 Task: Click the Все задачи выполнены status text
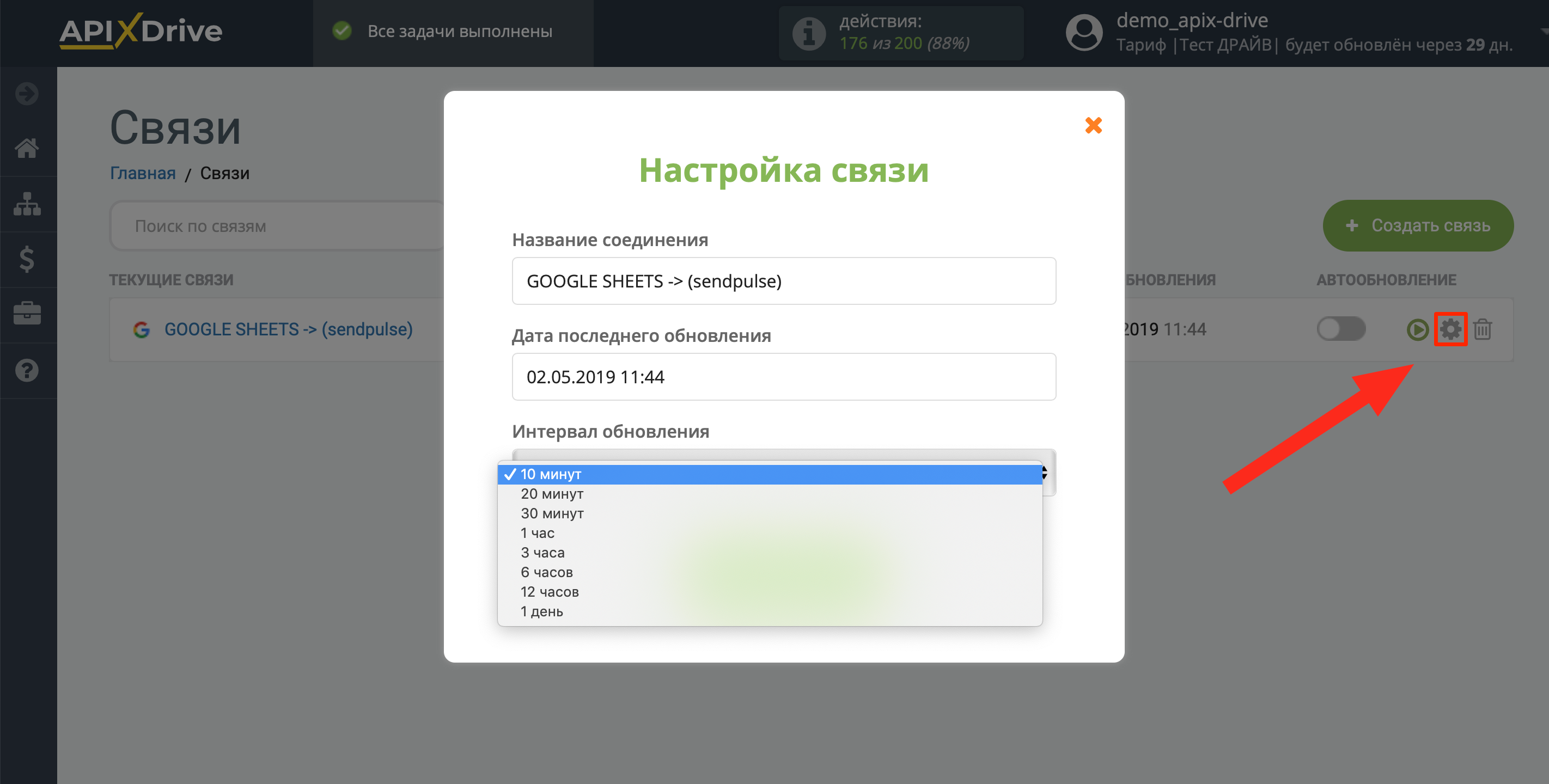(x=459, y=31)
